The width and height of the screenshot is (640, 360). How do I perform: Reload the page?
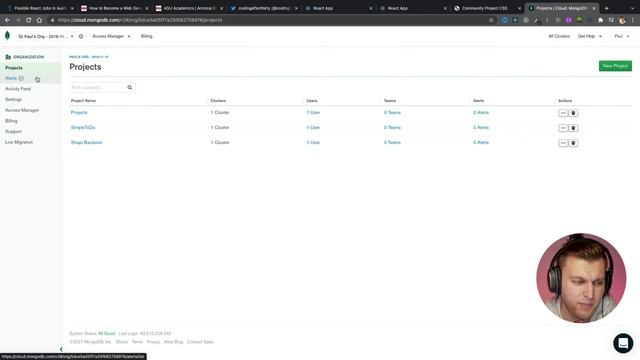pos(28,20)
